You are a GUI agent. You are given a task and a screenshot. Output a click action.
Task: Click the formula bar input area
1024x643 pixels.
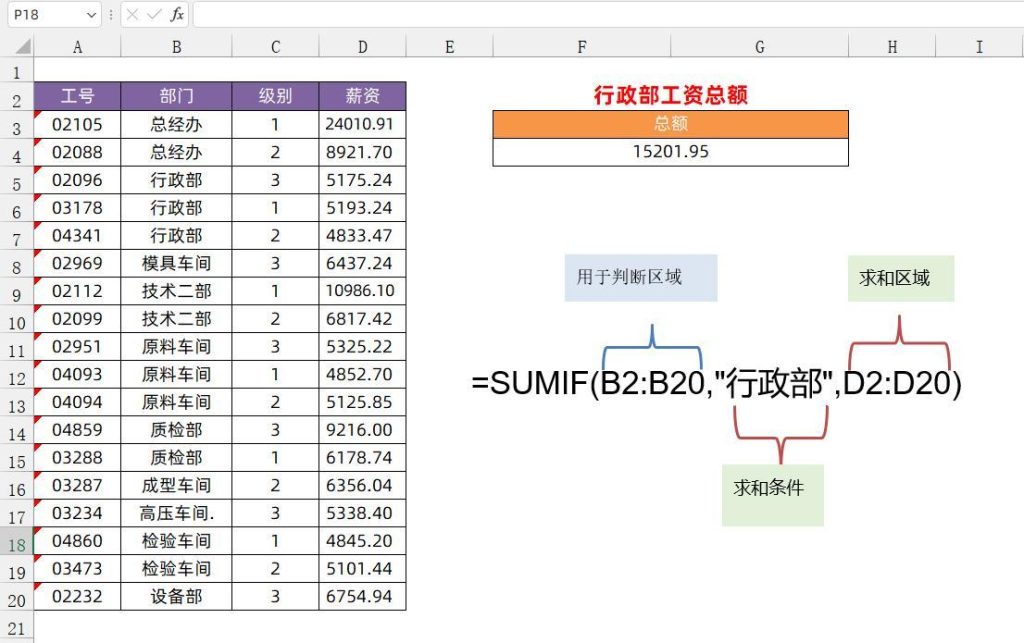click(x=400, y=15)
